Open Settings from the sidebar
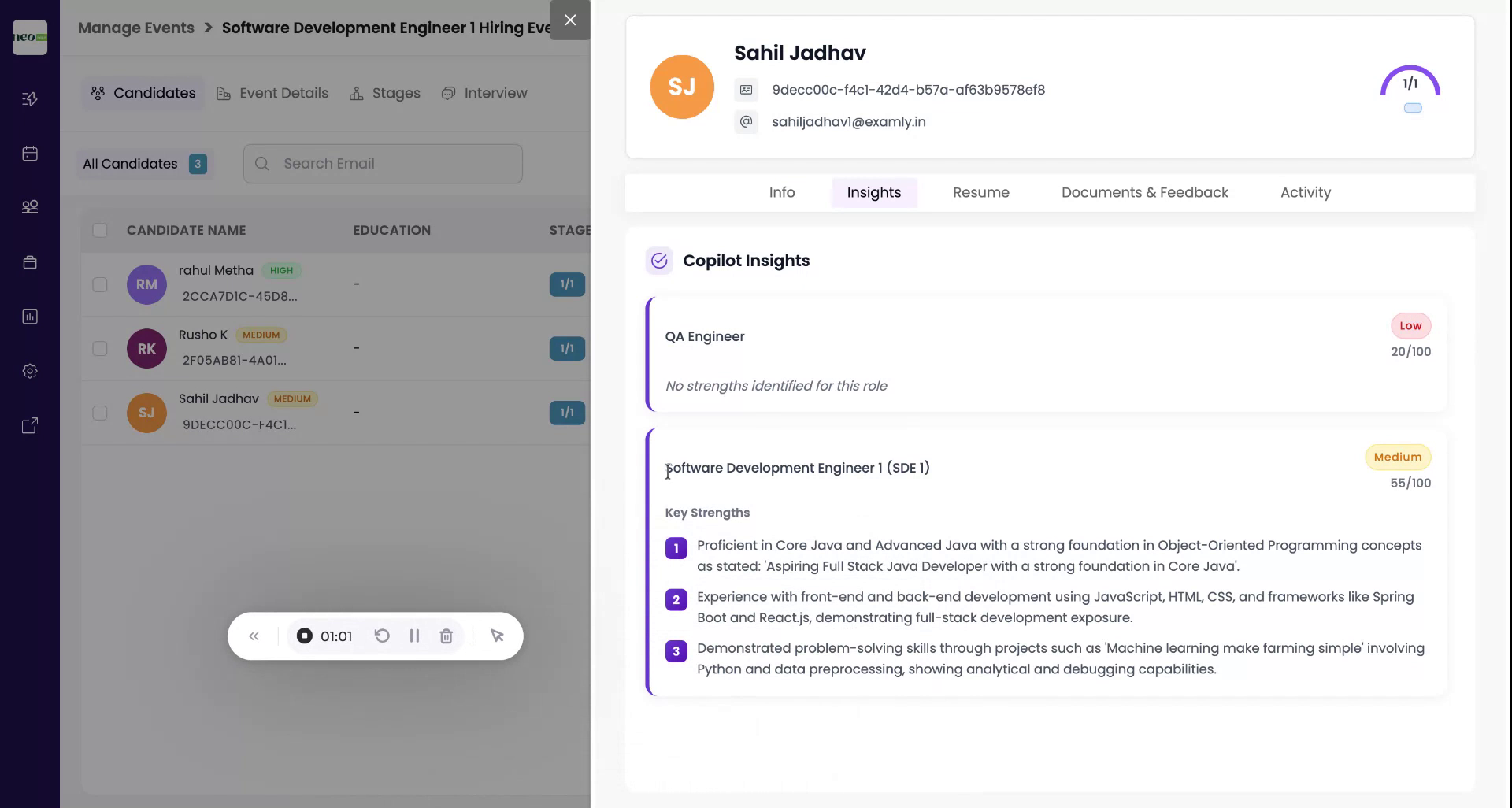 (29, 371)
